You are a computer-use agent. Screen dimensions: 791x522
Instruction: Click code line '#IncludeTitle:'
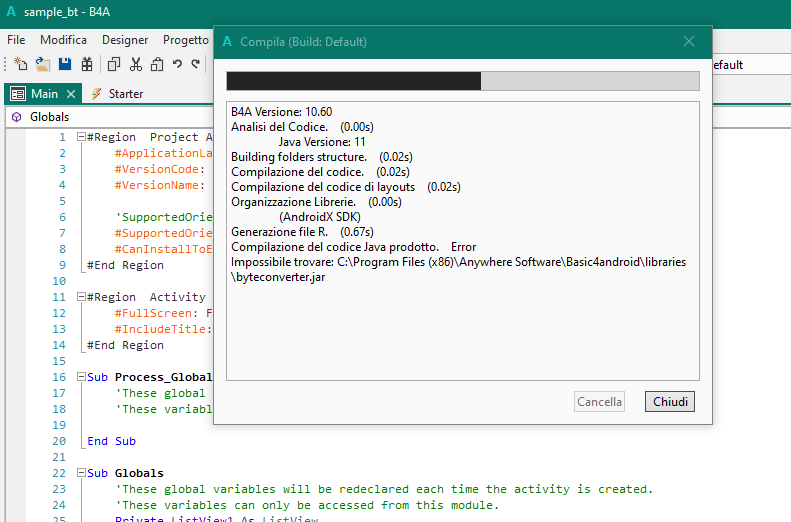[x=163, y=329]
